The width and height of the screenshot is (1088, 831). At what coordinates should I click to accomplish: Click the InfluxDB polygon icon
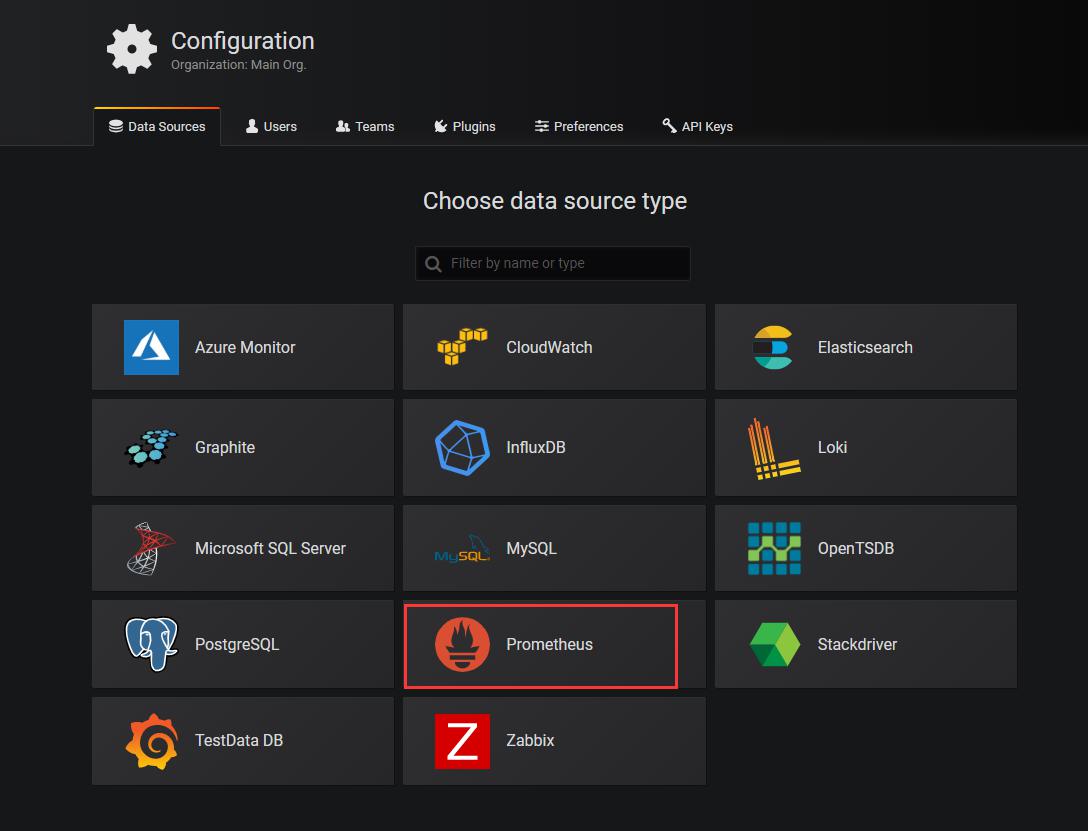pos(462,447)
